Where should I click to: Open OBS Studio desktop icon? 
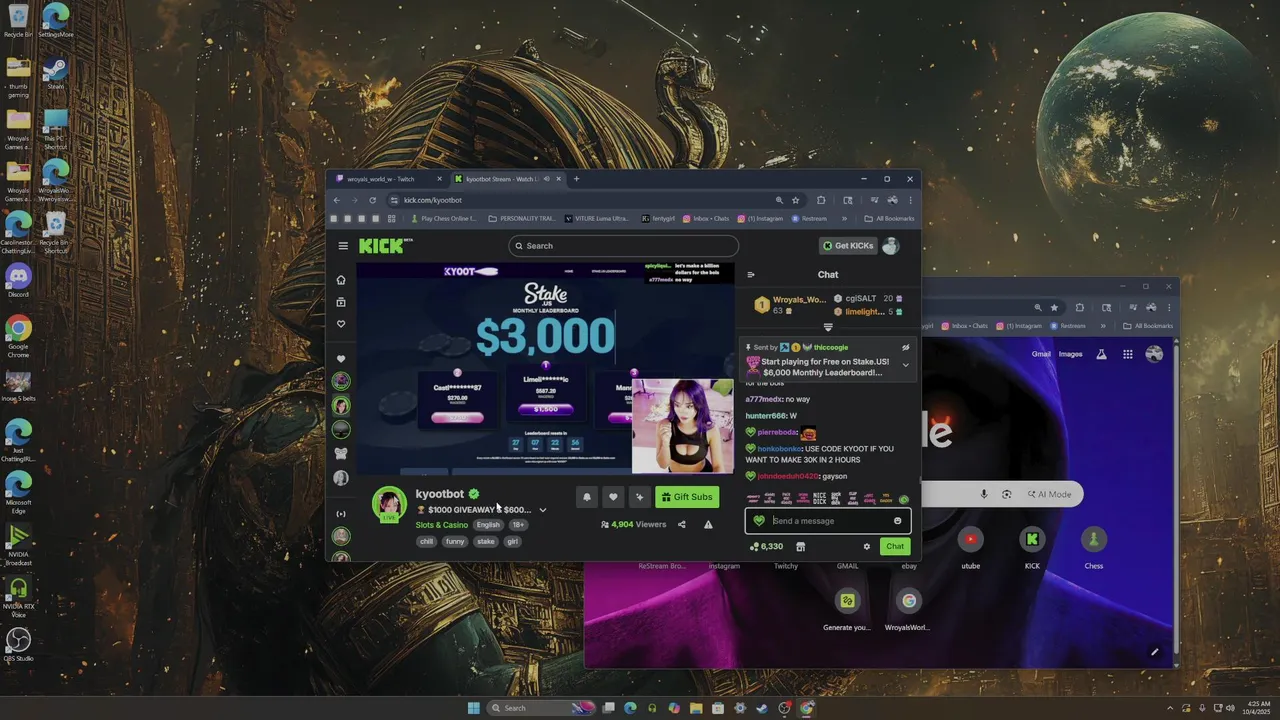tap(18, 645)
